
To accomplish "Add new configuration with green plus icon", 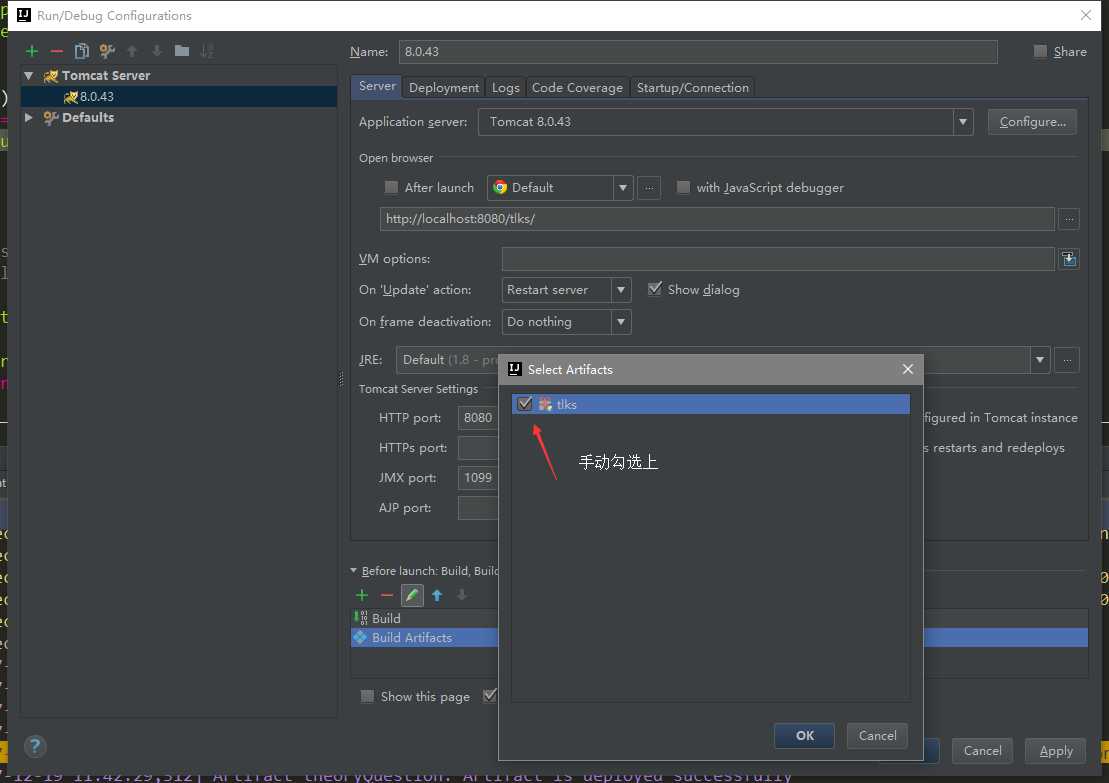I will point(32,51).
